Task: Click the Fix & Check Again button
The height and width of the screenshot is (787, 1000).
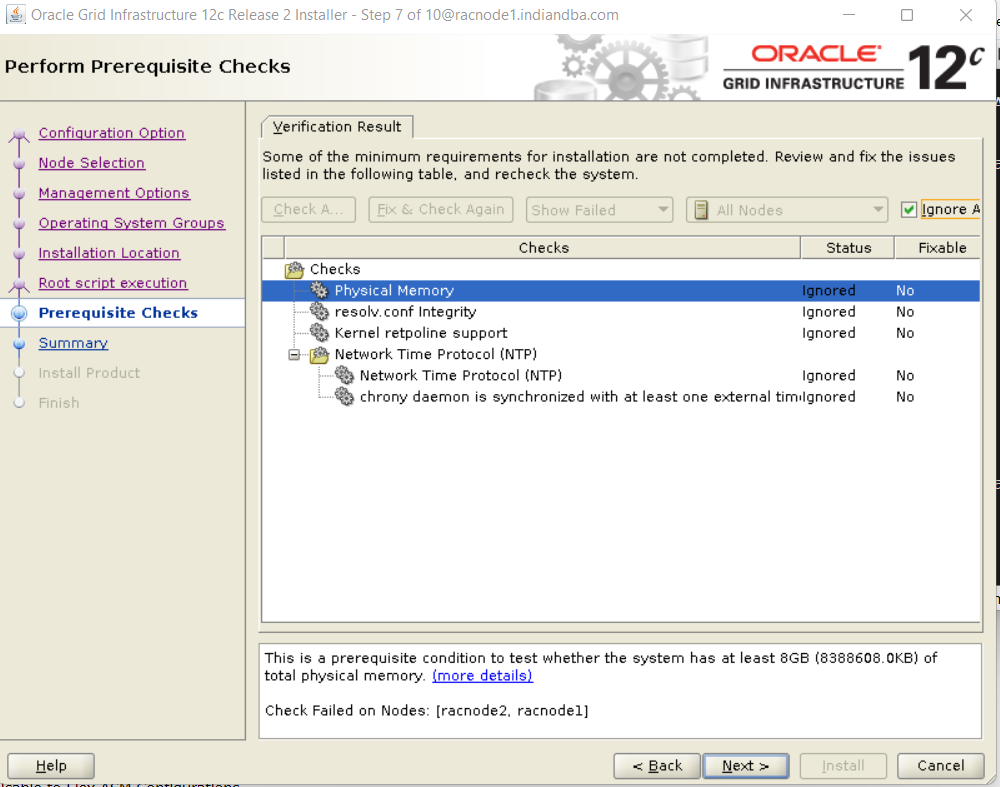Action: point(441,210)
